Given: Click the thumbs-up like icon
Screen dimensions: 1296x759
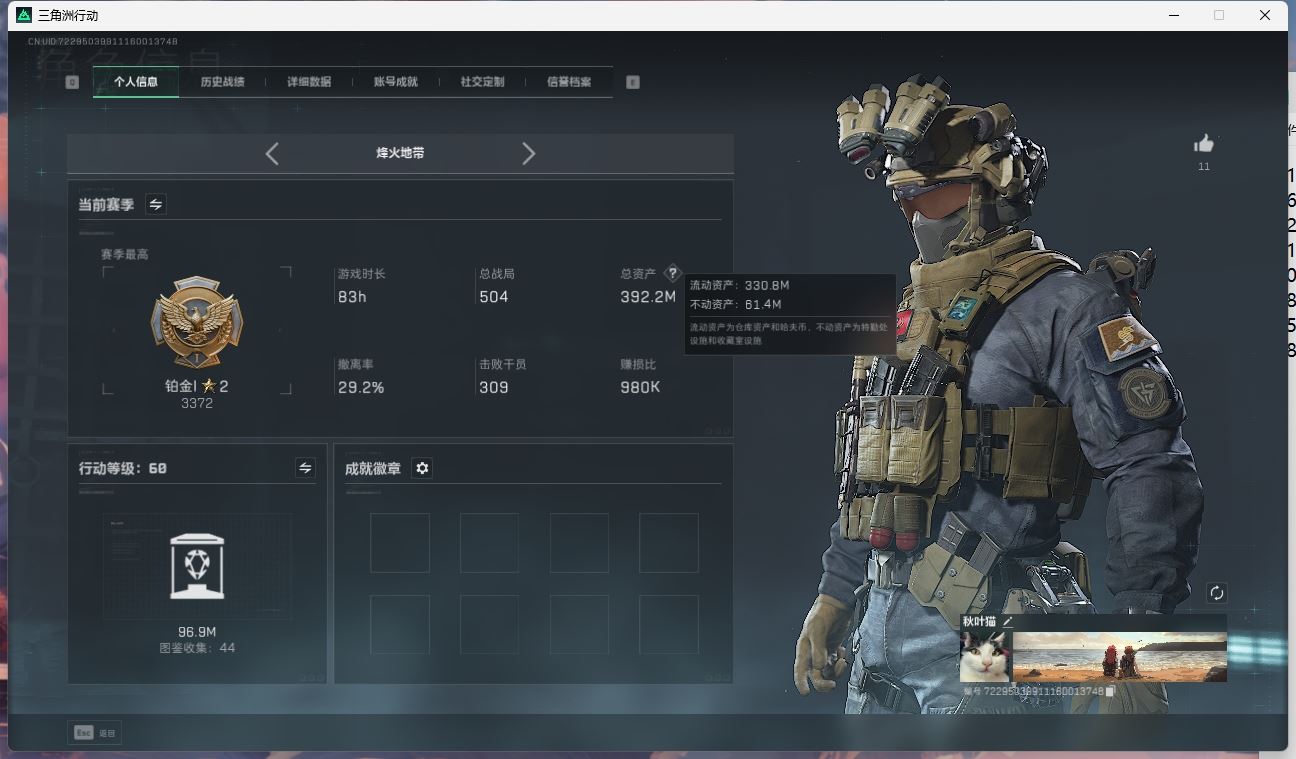Looking at the screenshot, I should (x=1204, y=144).
